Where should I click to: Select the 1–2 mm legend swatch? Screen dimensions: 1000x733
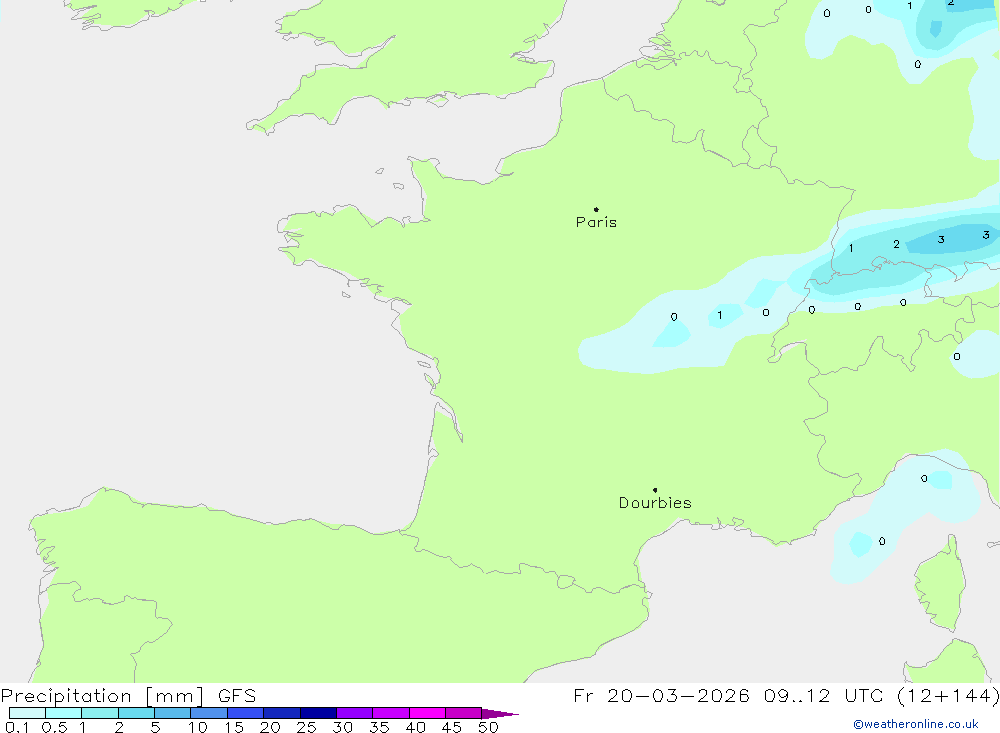click(x=100, y=713)
